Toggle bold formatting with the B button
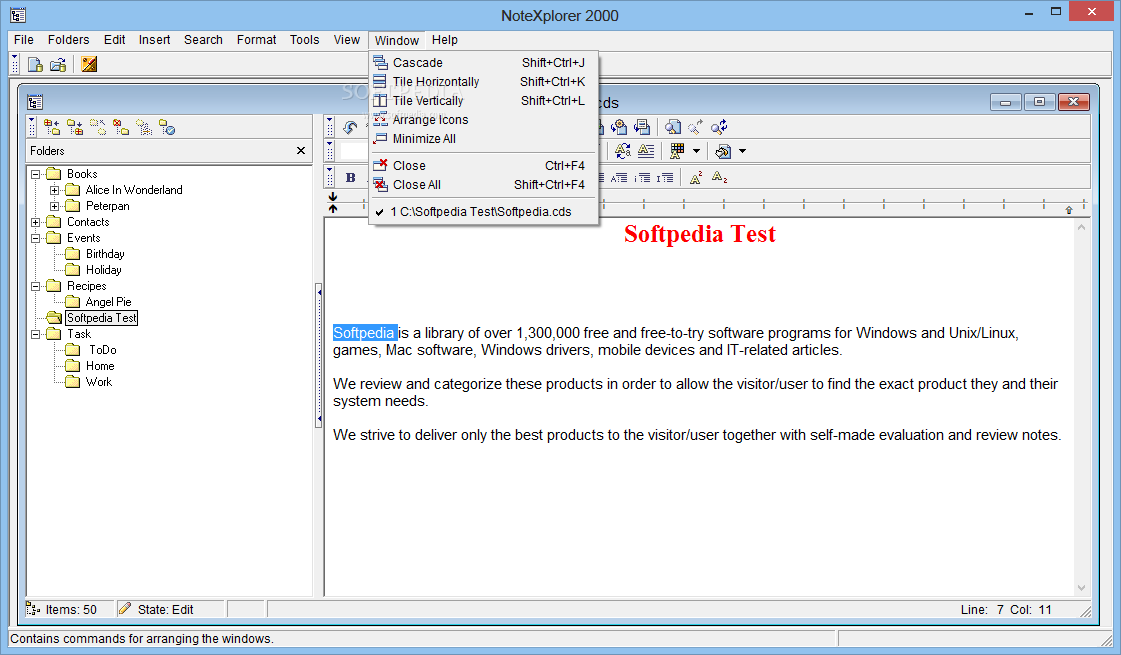The height and width of the screenshot is (655, 1121). click(350, 177)
